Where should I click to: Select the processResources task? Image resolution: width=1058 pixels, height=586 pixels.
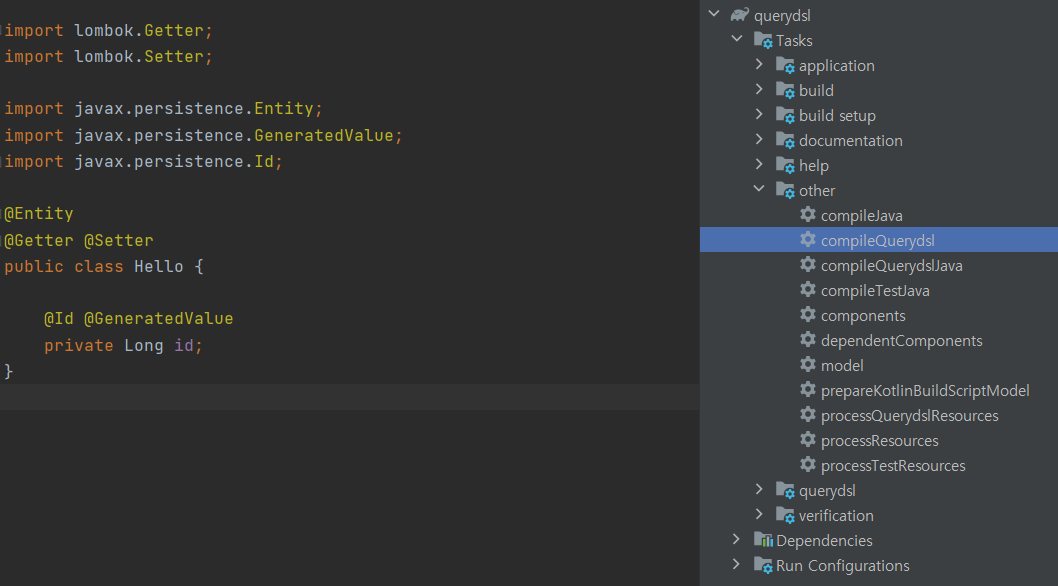pos(879,441)
